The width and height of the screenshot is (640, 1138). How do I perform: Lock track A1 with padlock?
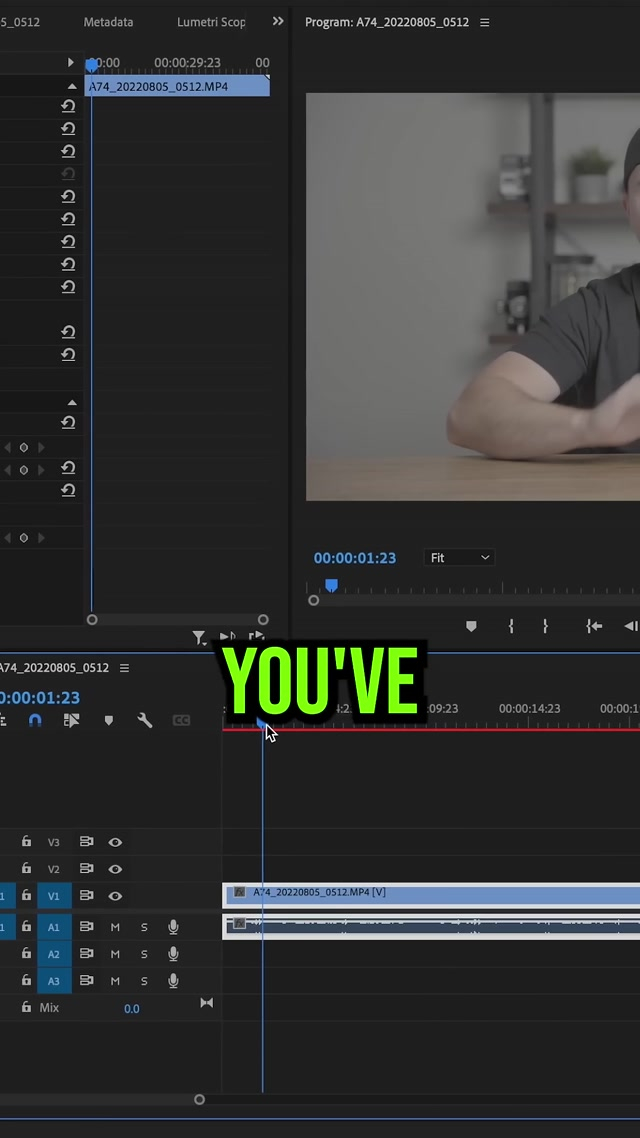click(x=26, y=926)
